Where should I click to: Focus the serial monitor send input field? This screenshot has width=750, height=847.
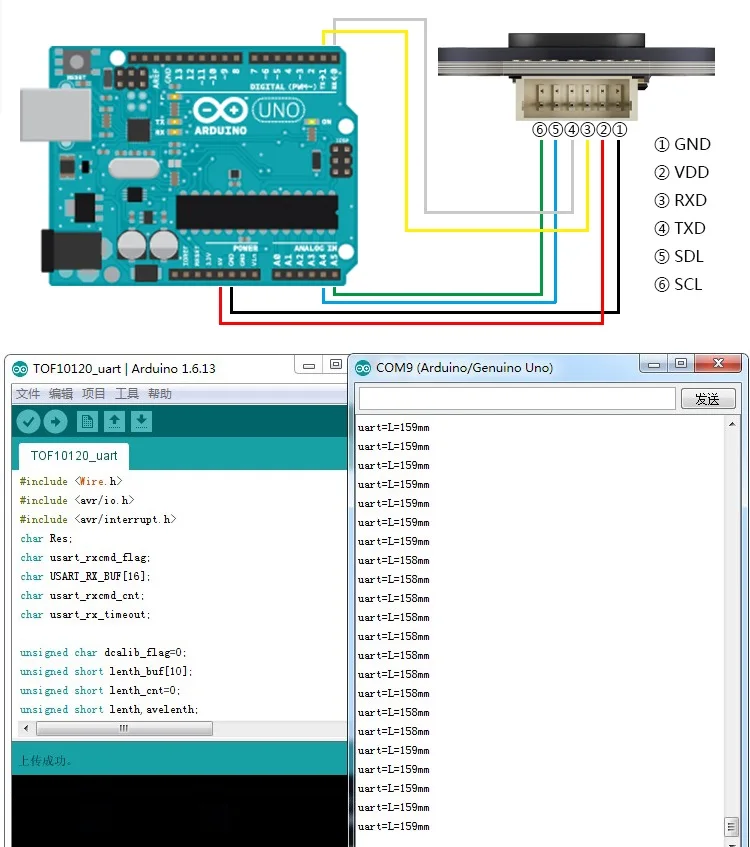pos(517,399)
